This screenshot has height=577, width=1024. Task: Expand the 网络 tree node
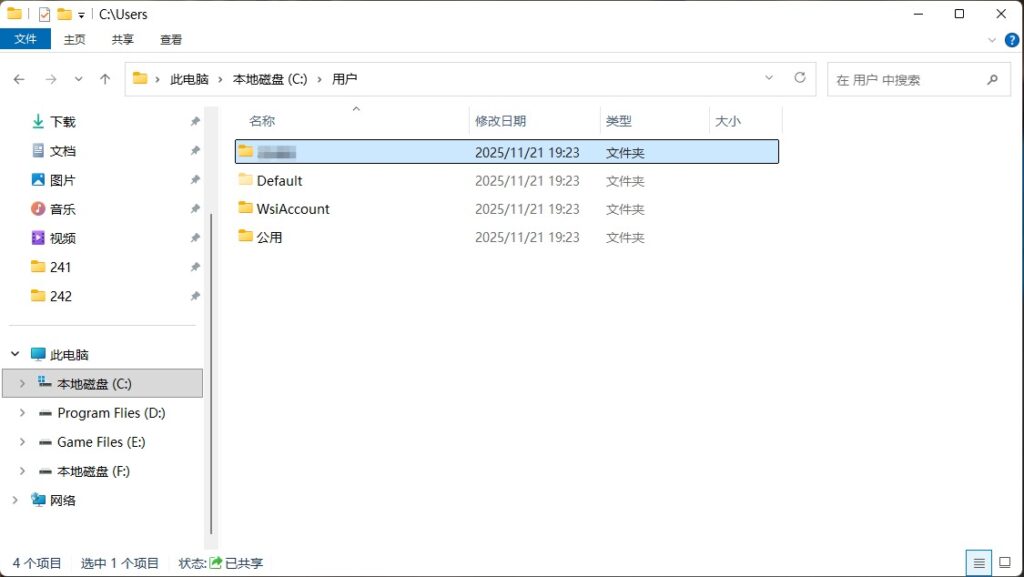coord(15,500)
